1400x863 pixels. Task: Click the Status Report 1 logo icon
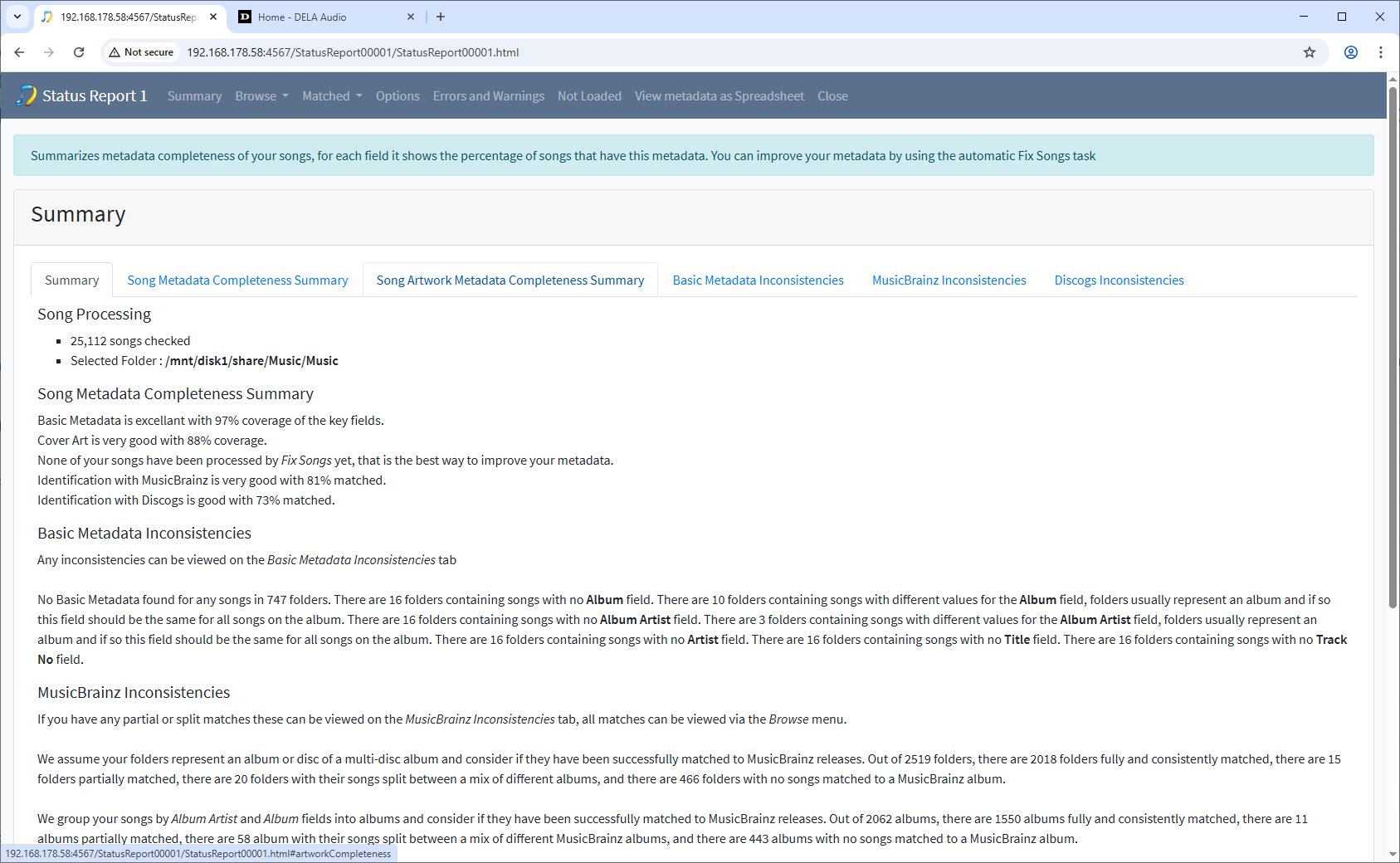27,95
